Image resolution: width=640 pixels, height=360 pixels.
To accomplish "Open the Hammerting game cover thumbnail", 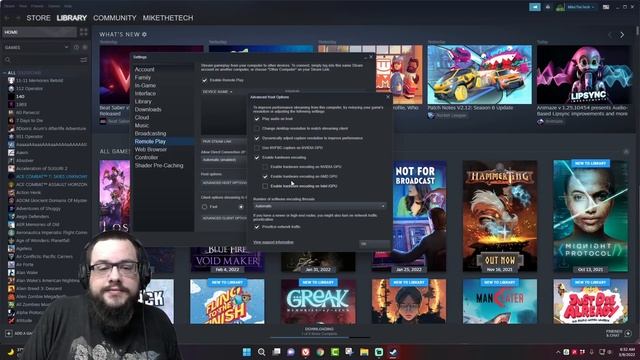I will pyautogui.click(x=500, y=216).
